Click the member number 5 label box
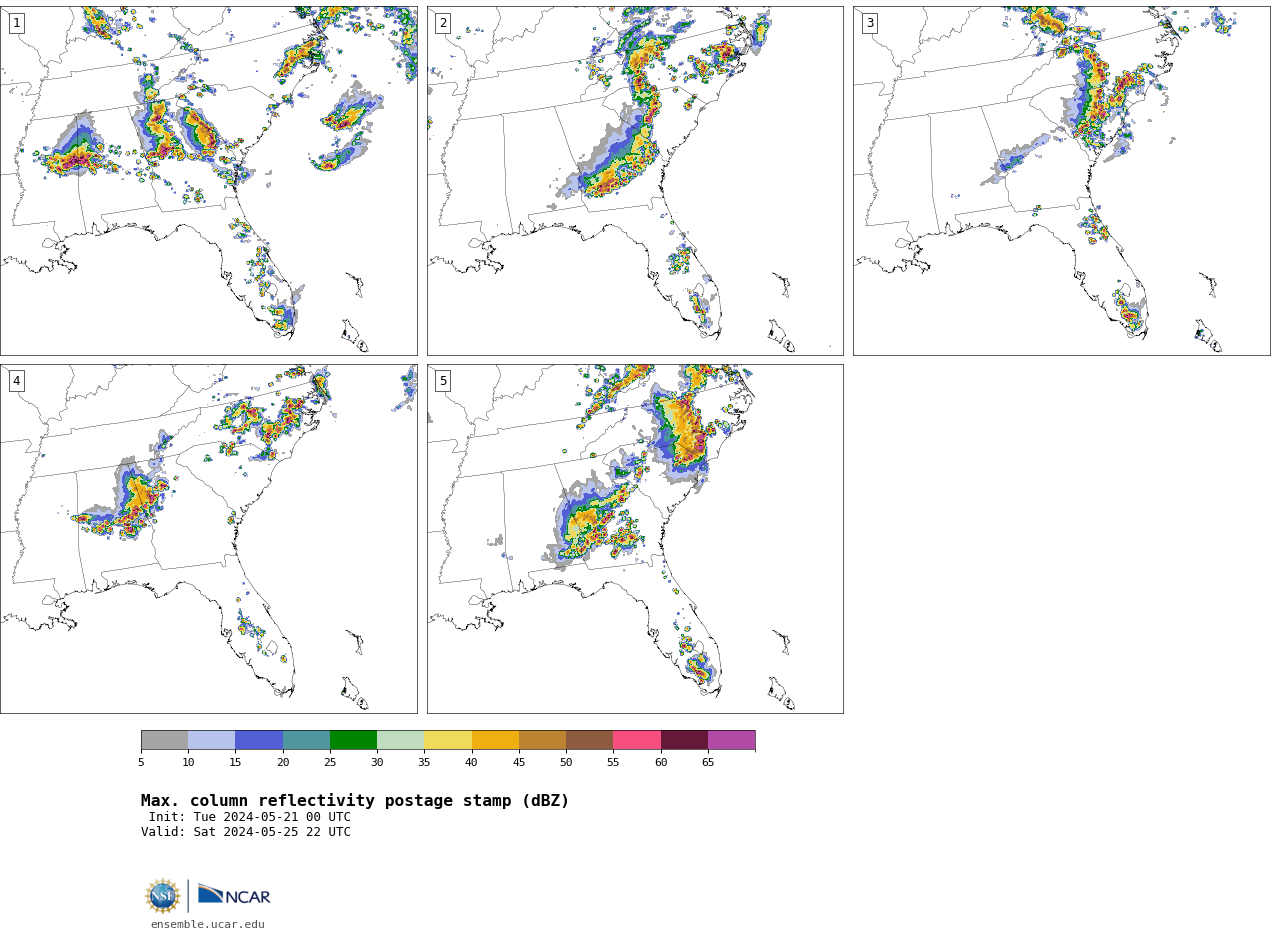 443,381
